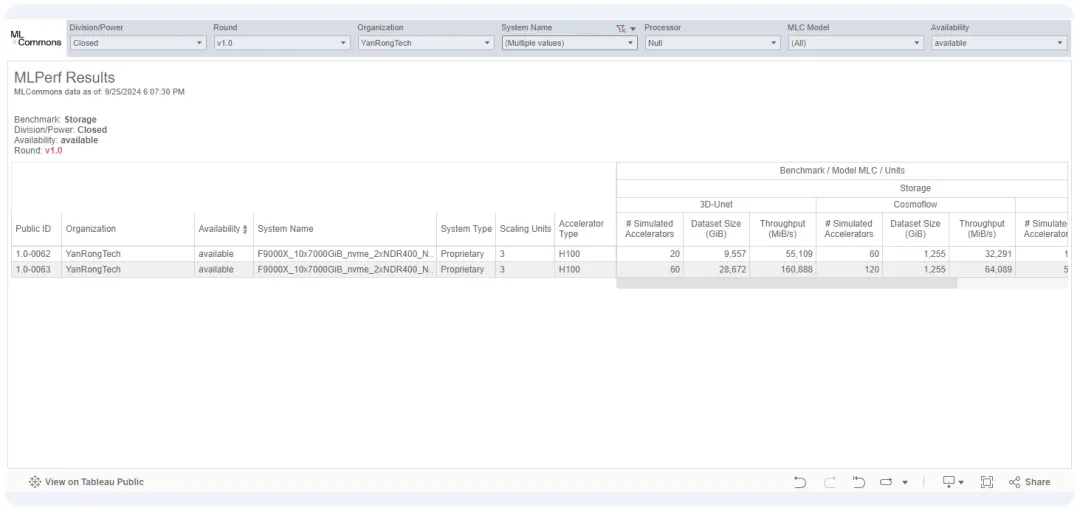Click the Tableau Public logo icon
The height and width of the screenshot is (511, 1080).
[35, 482]
